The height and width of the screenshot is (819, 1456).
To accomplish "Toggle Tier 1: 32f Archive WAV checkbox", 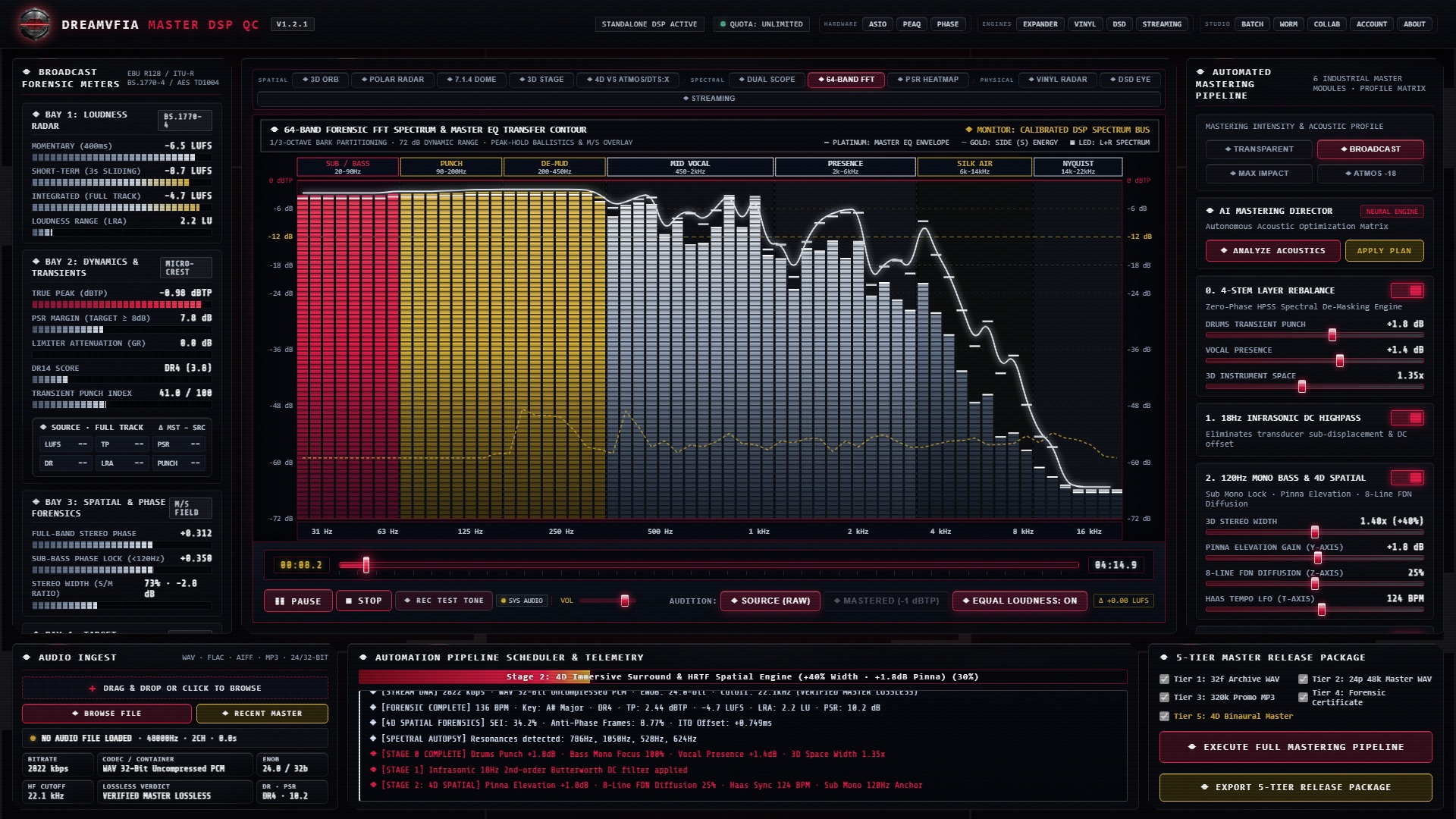I will [1165, 679].
